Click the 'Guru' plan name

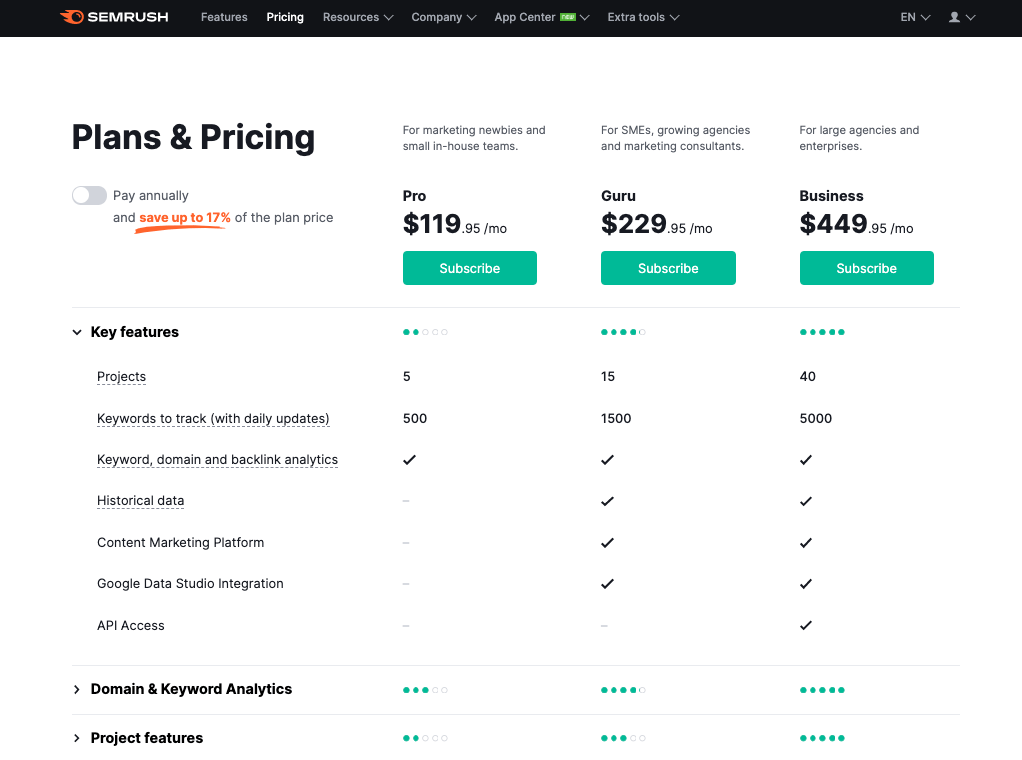[x=619, y=196]
